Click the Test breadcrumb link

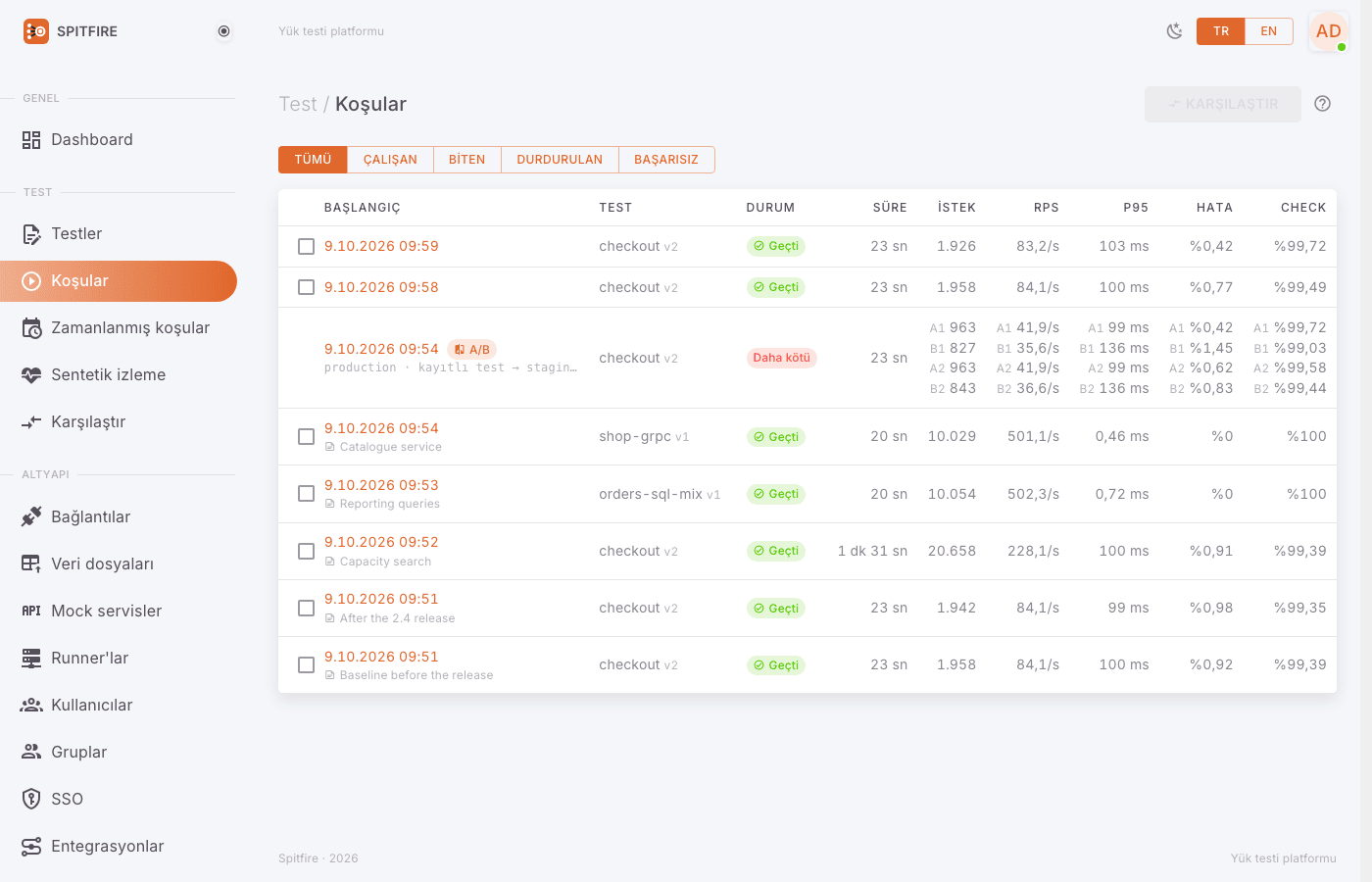tap(298, 104)
